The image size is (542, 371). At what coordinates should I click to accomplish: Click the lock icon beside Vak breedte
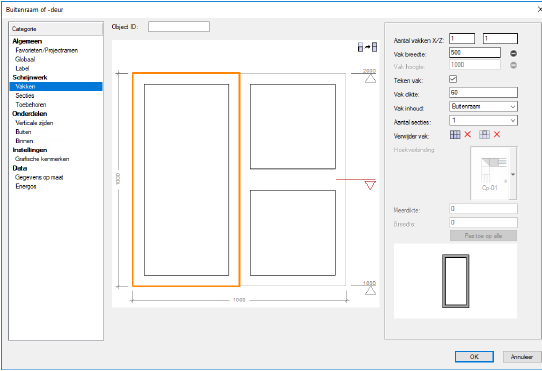click(513, 53)
